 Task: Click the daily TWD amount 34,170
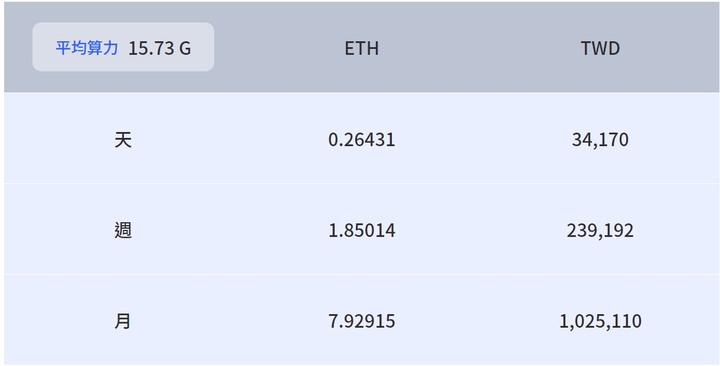tap(600, 140)
